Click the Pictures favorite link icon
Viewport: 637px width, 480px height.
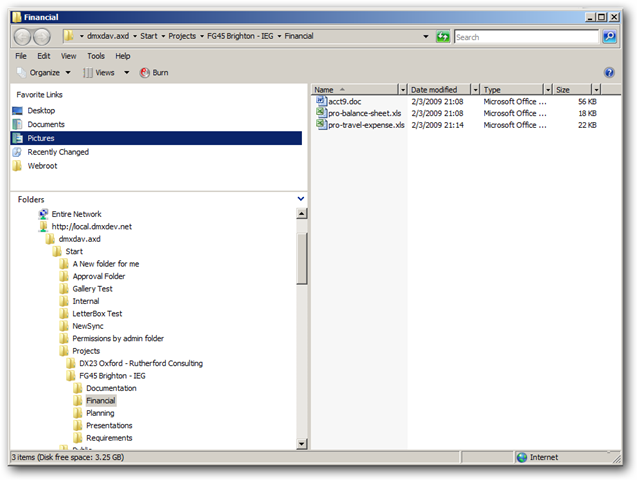pyautogui.click(x=17, y=138)
